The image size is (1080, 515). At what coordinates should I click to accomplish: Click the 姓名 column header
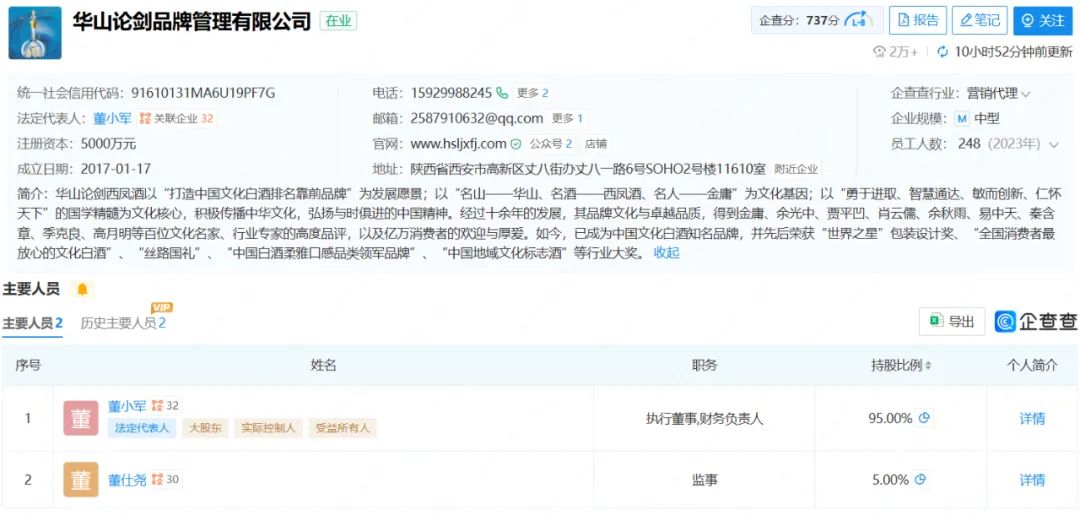(x=323, y=366)
